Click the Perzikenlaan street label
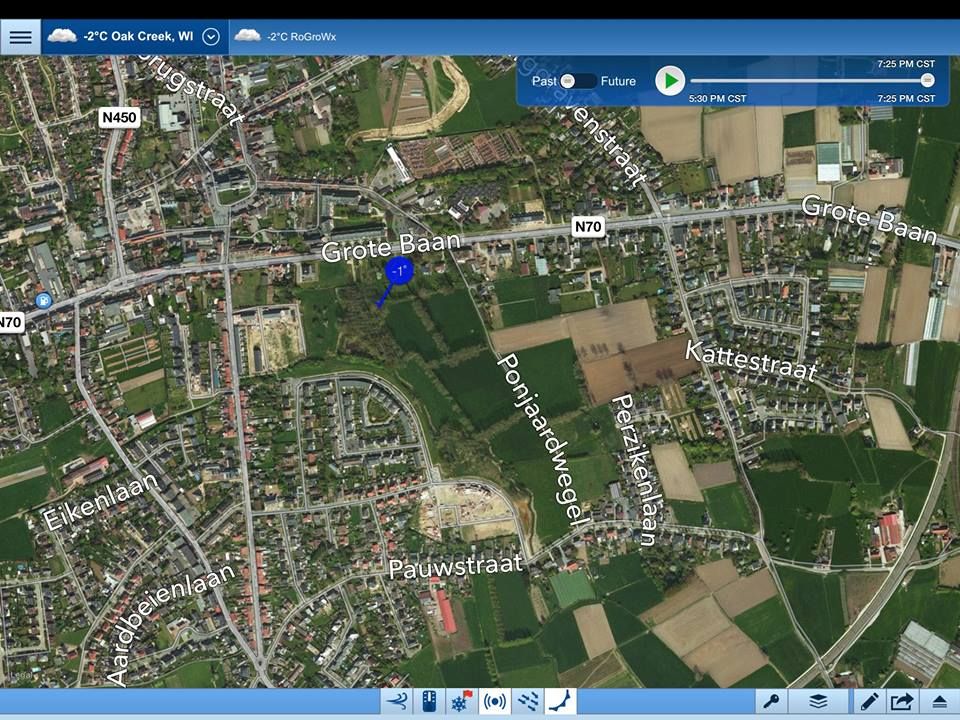Image resolution: width=960 pixels, height=720 pixels. pos(635,470)
